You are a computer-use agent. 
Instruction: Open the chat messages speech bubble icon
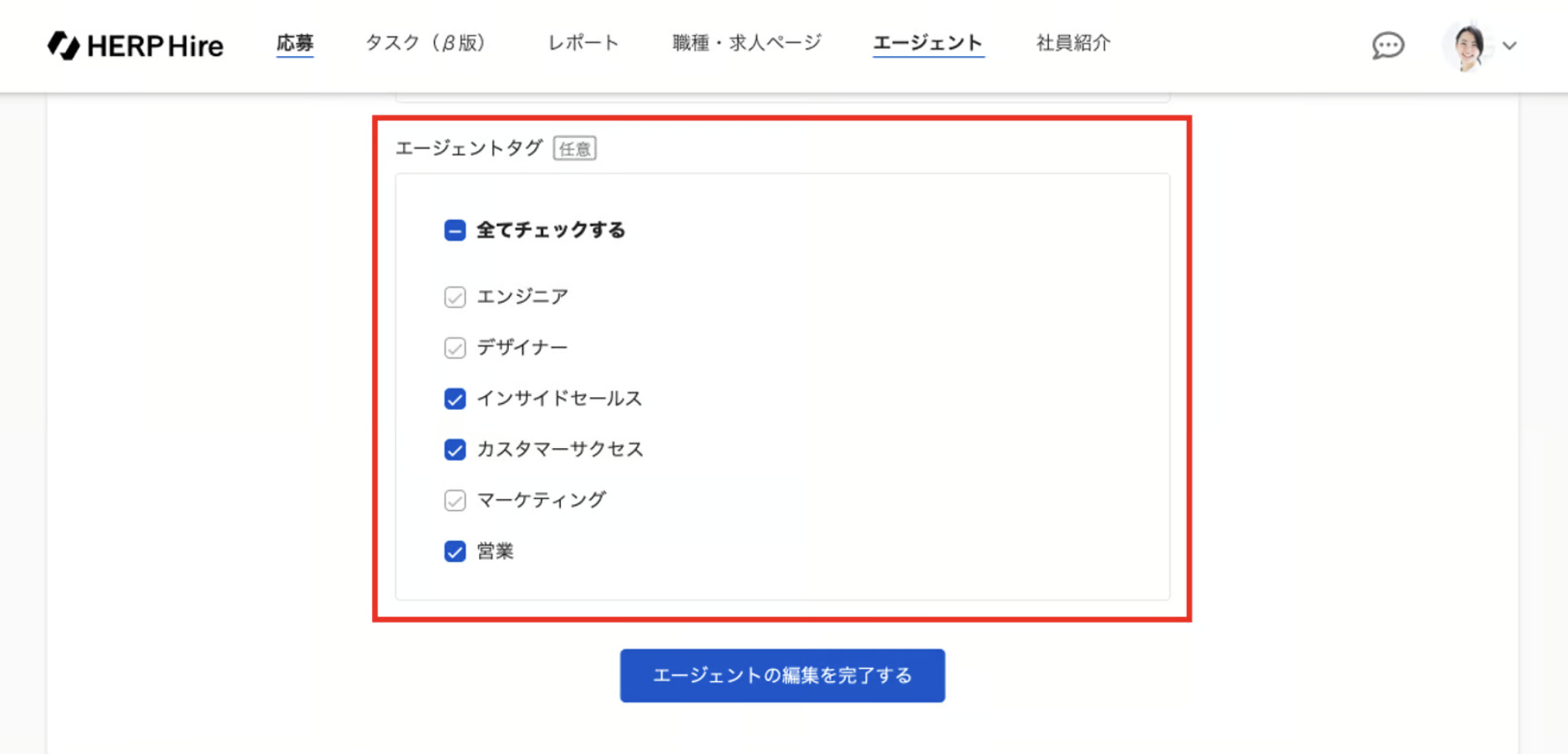coord(1387,45)
